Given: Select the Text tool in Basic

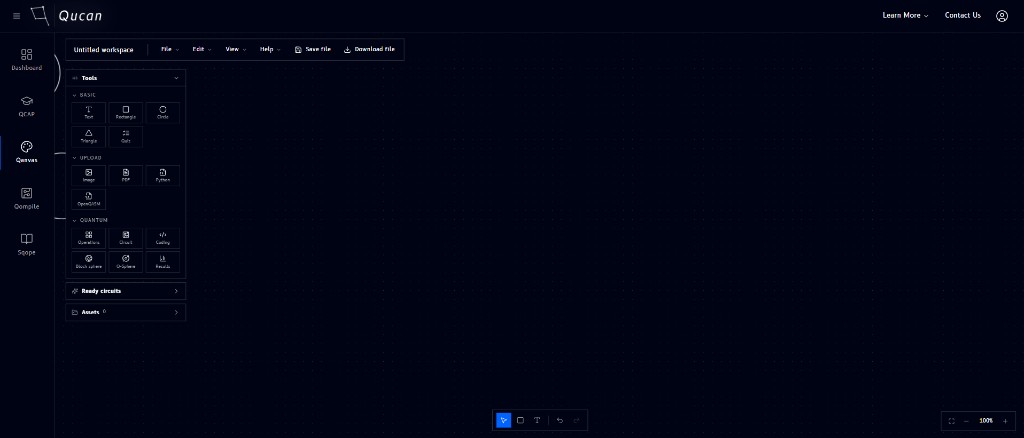Looking at the screenshot, I should (x=89, y=112).
